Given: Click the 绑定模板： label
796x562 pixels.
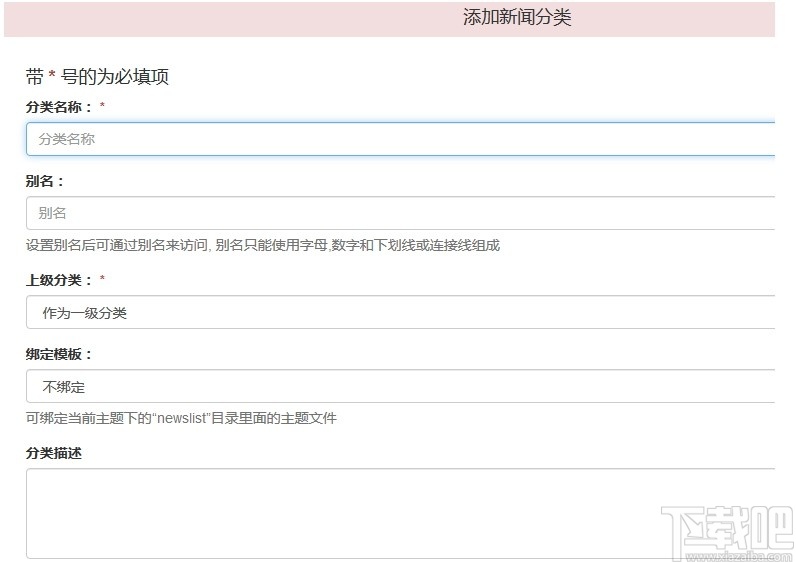Looking at the screenshot, I should pyautogui.click(x=59, y=354).
